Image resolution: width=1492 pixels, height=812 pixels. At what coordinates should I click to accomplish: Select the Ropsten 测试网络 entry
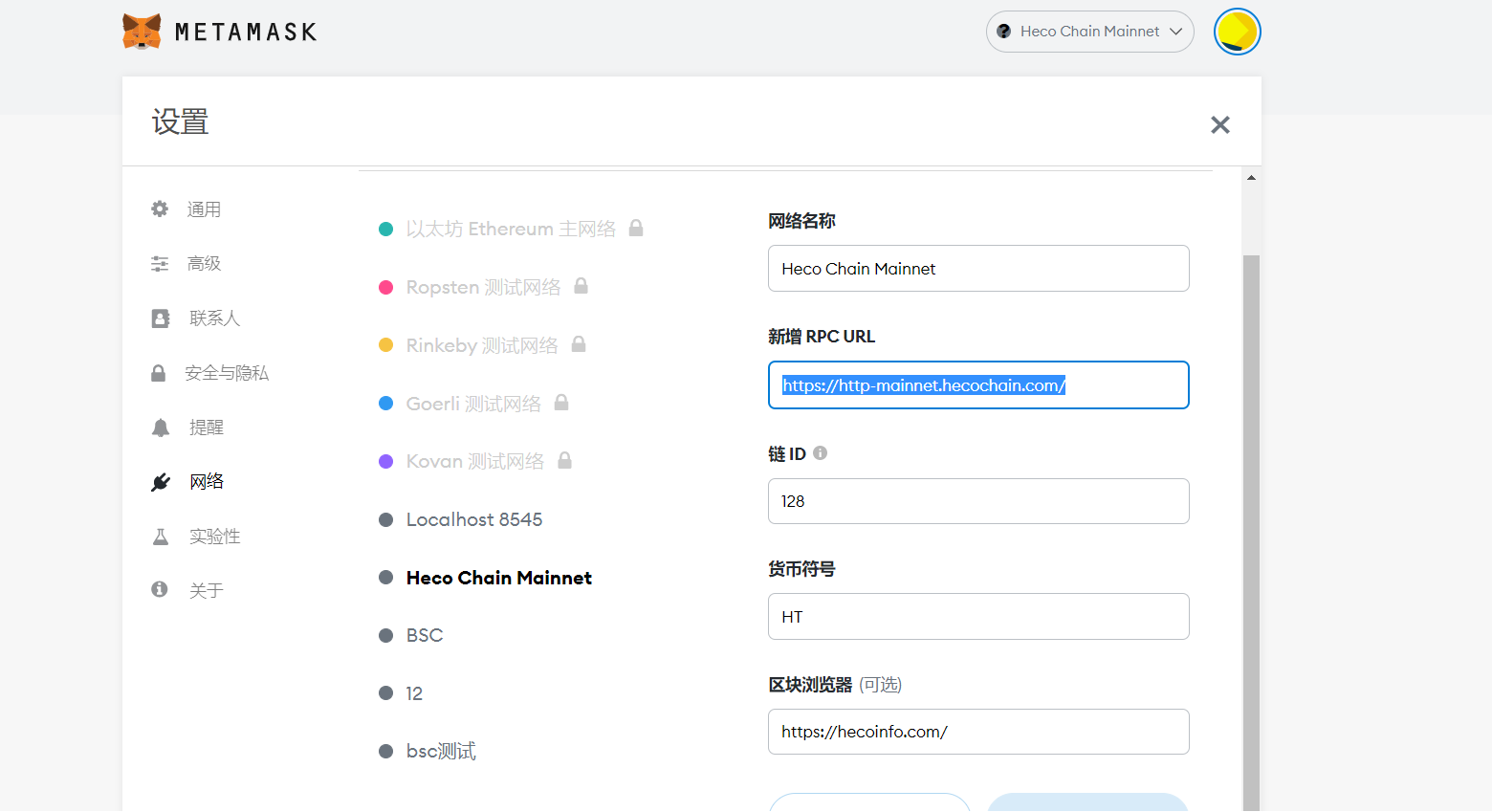pyautogui.click(x=483, y=287)
